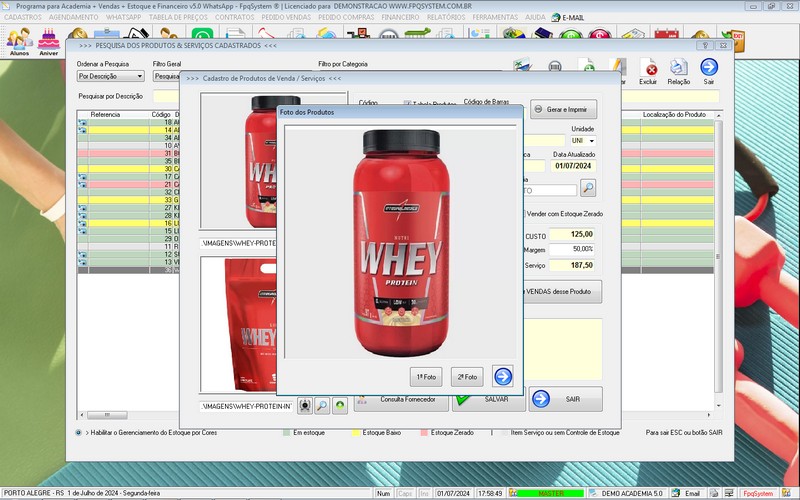The width and height of the screenshot is (800, 500).
Task: Click the network computer icon in status bar
Action: point(729,493)
